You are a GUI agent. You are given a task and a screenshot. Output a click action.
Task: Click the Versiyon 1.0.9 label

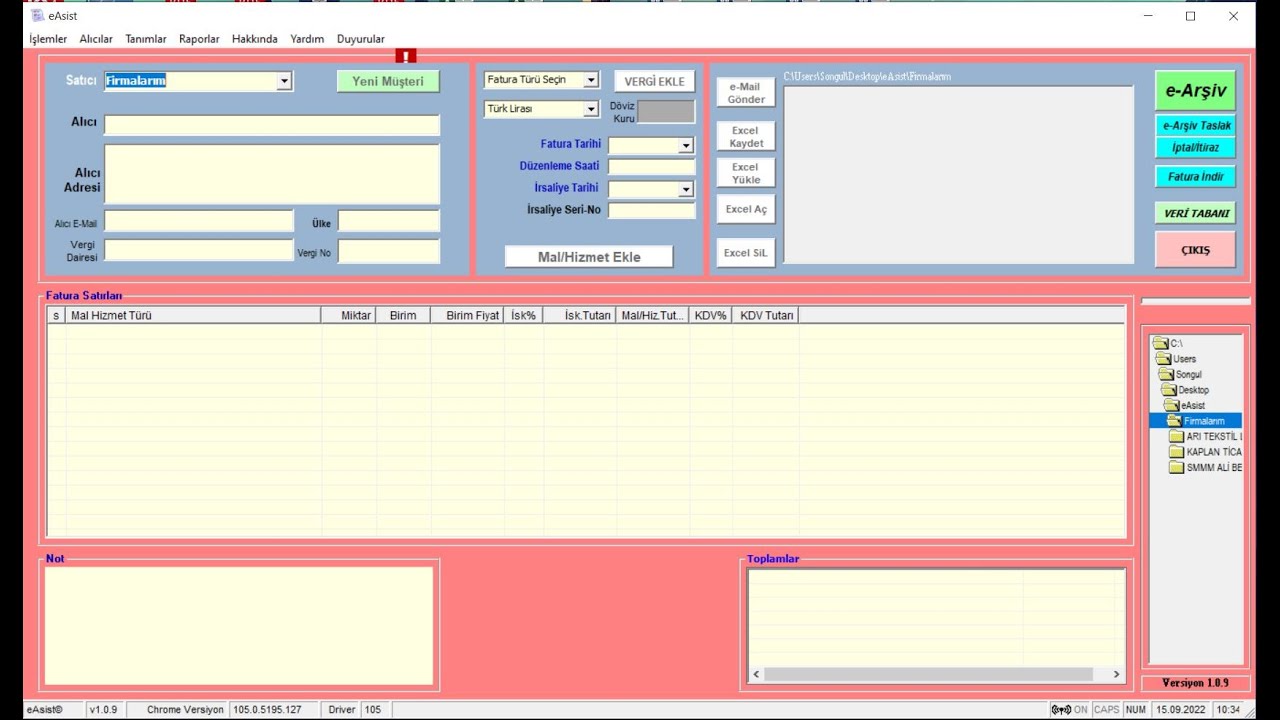1195,683
